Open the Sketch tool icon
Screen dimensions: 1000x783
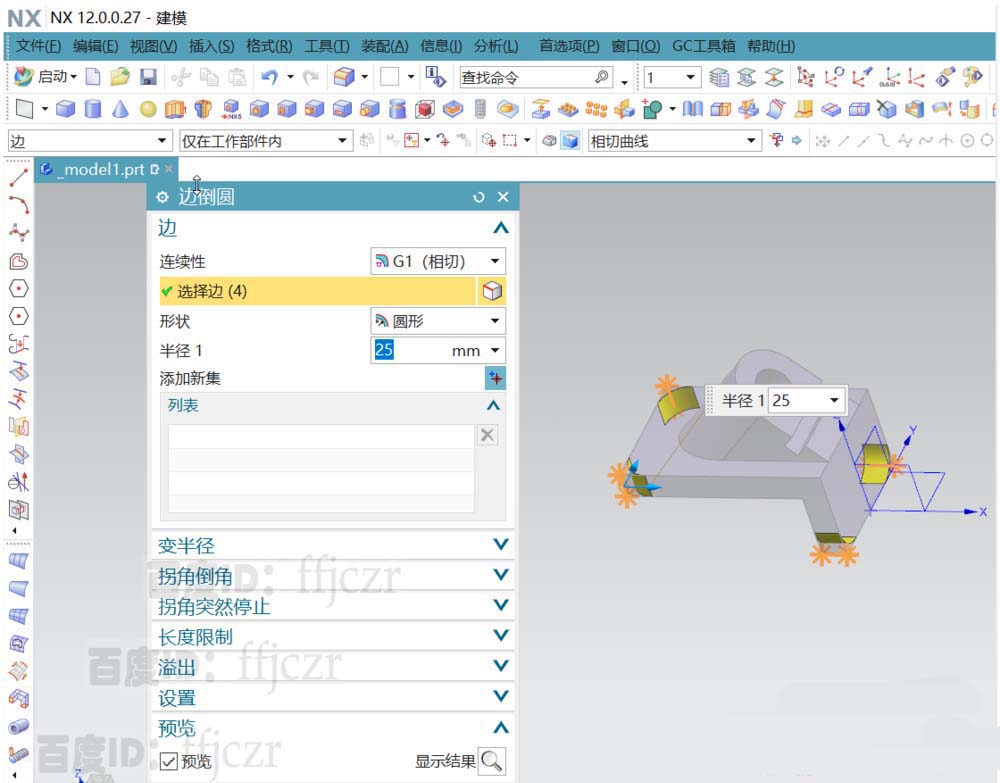pyautogui.click(x=24, y=109)
